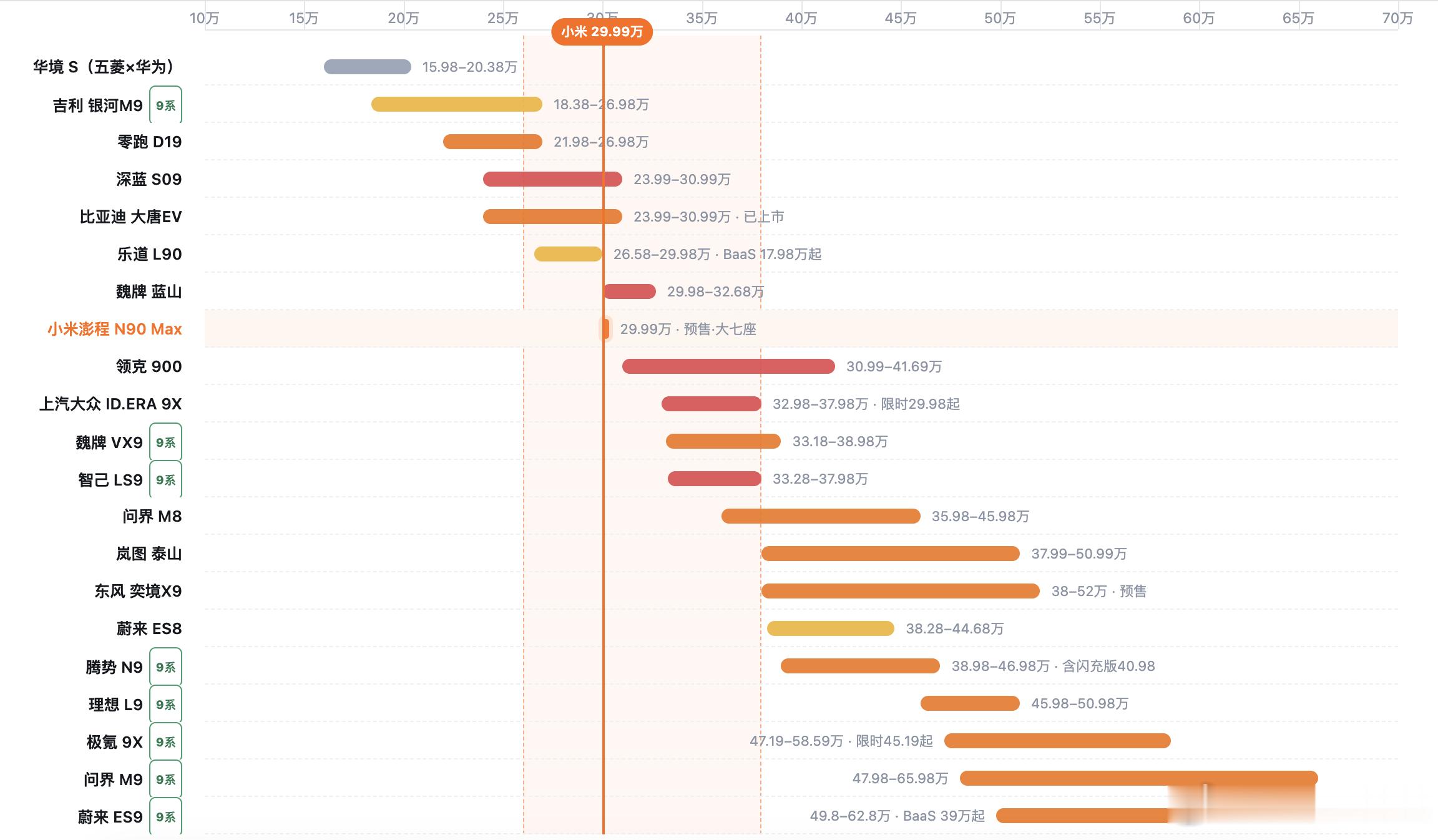The height and width of the screenshot is (840, 1438).
Task: Click the 18.38–26.98万 price text
Action: [x=601, y=104]
